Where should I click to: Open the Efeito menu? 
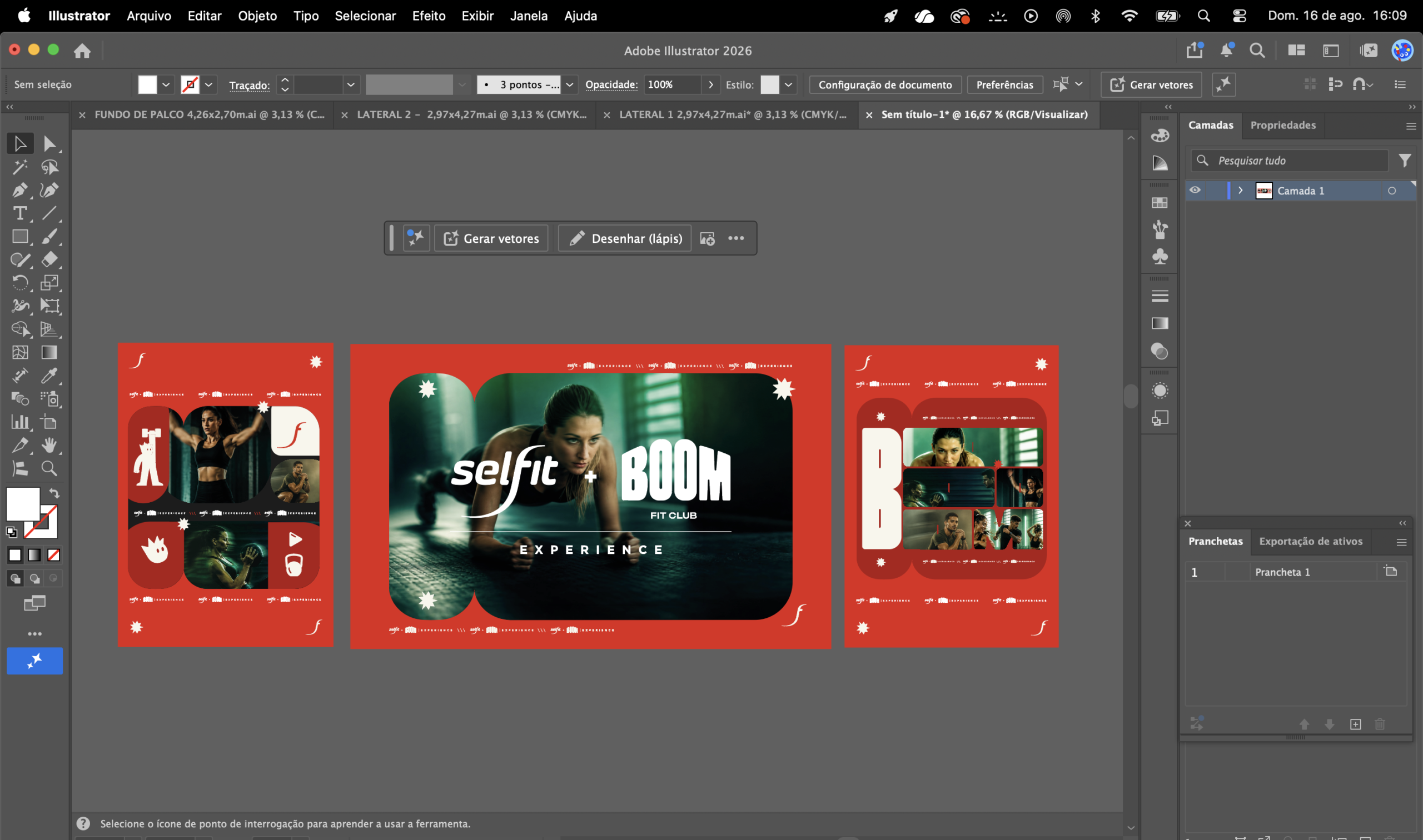429,16
